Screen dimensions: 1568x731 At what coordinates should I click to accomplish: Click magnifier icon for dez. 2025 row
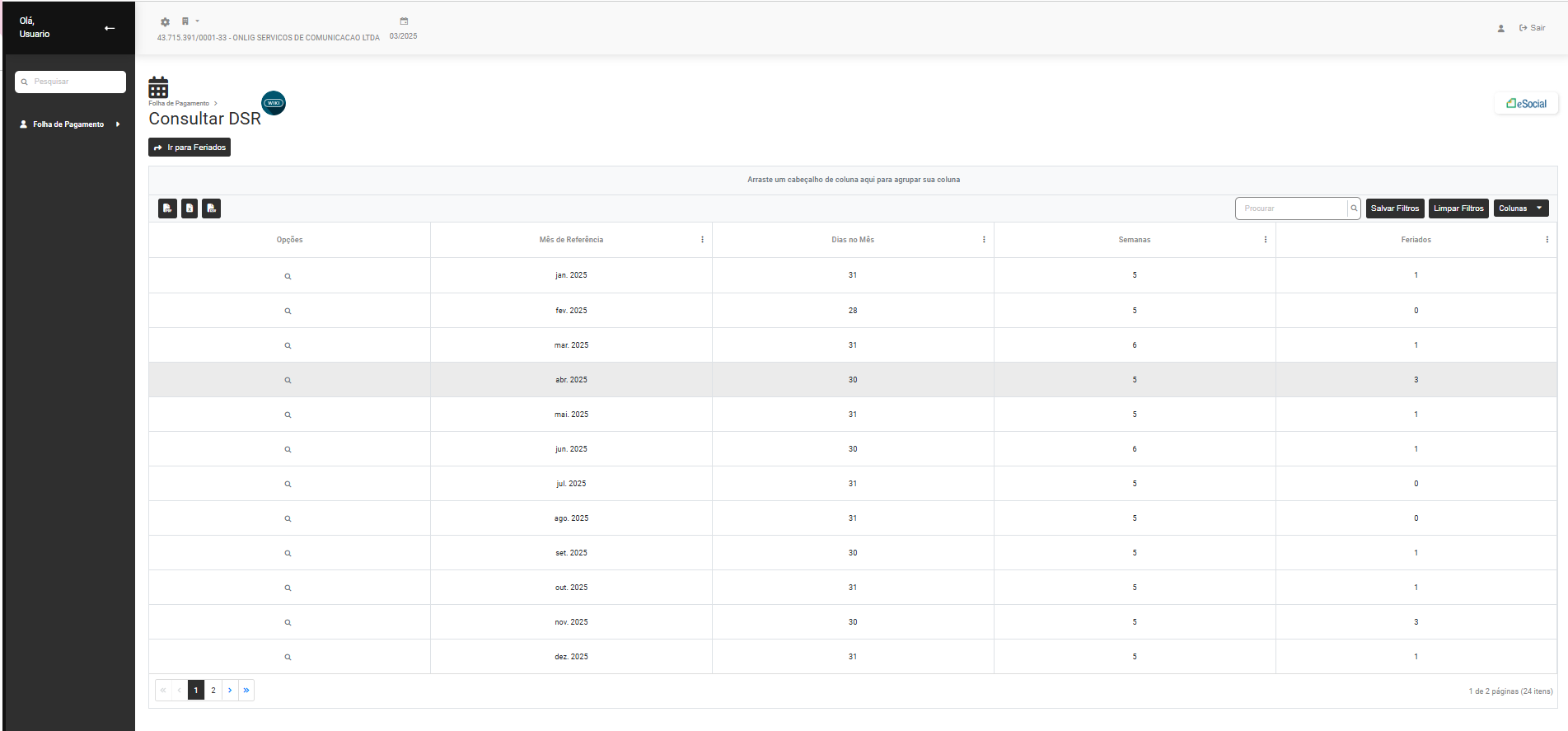click(x=288, y=658)
